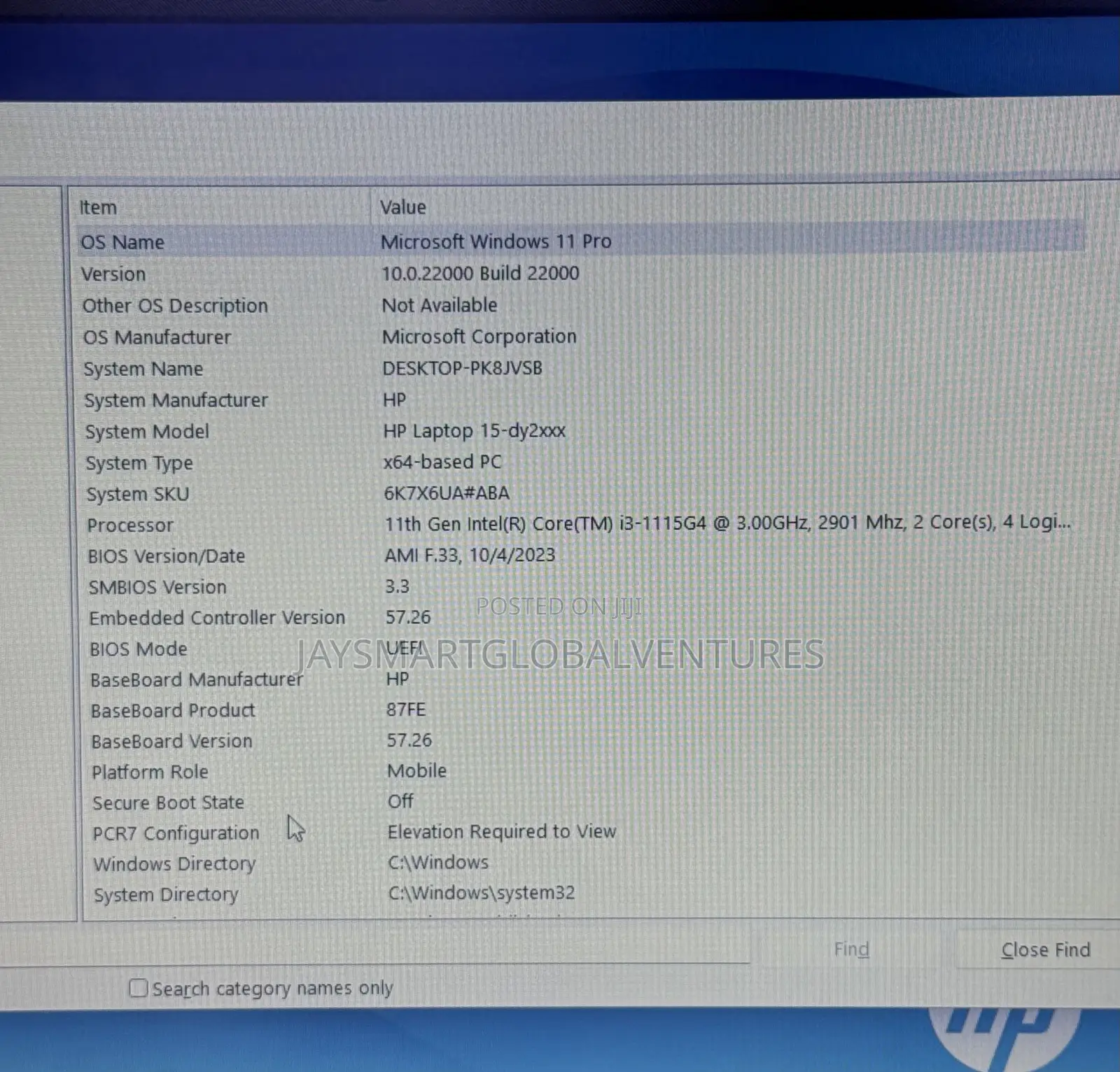Click the Item column header
Image resolution: width=1120 pixels, height=1072 pixels.
(x=220, y=207)
